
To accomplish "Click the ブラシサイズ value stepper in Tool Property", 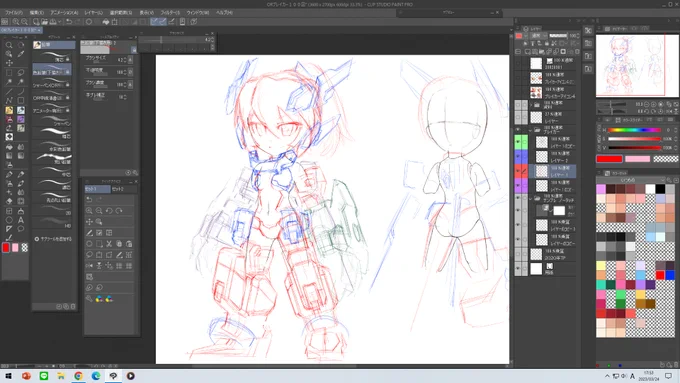I will 125,60.
